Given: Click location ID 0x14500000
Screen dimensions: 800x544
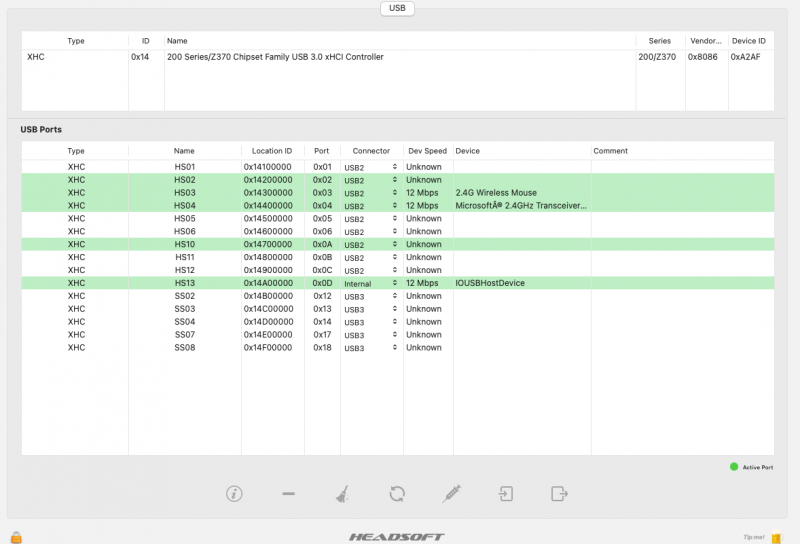Looking at the screenshot, I should tap(268, 218).
